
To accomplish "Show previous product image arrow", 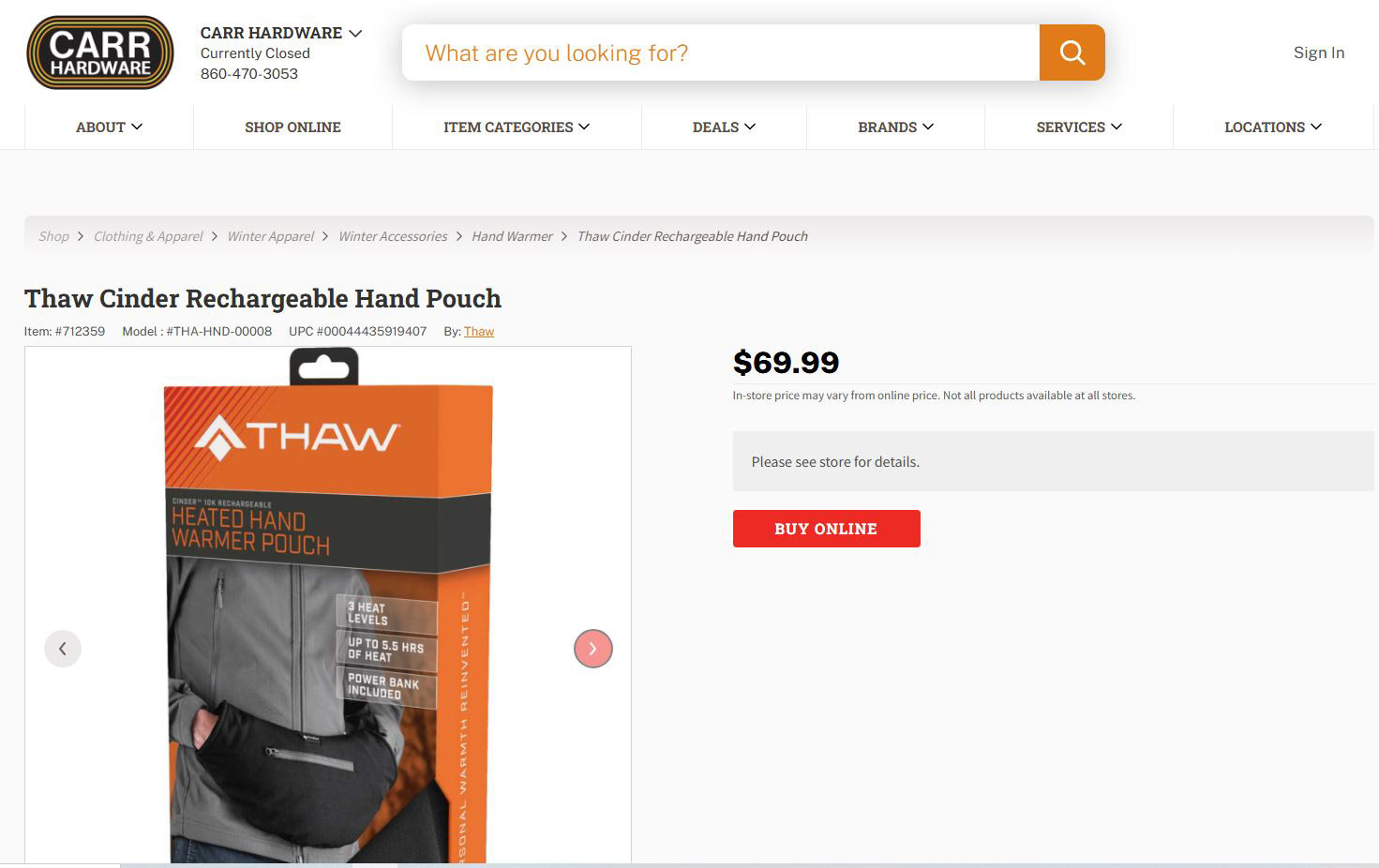I will coord(63,649).
